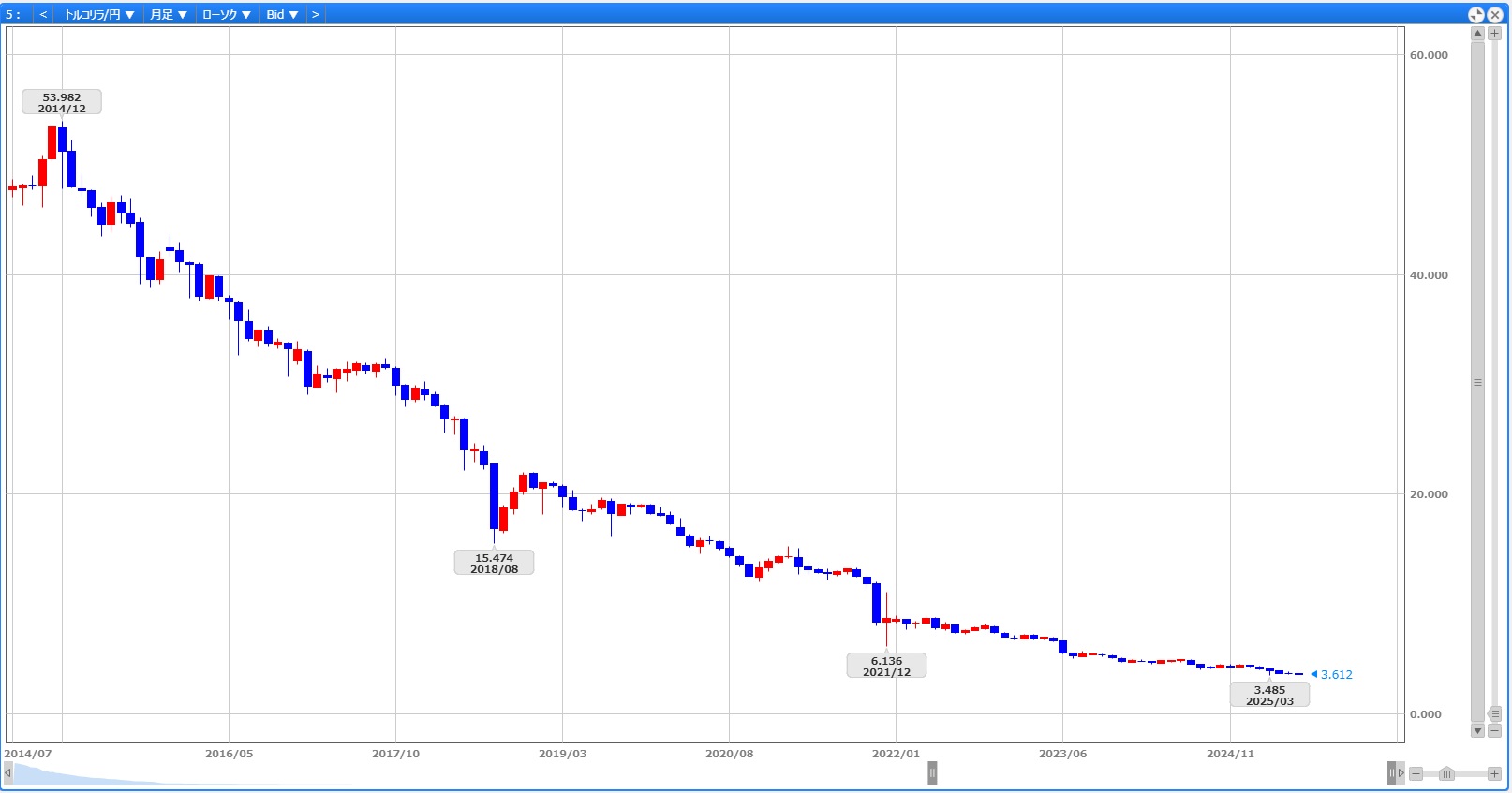Viewport: 1512px width, 793px height.
Task: Click the 60.000 price axis label
Action: tap(1429, 55)
